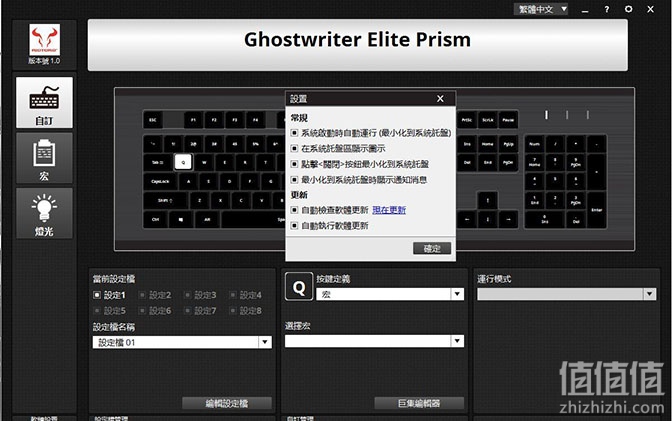Close the 設置 settings dialog

point(440,99)
